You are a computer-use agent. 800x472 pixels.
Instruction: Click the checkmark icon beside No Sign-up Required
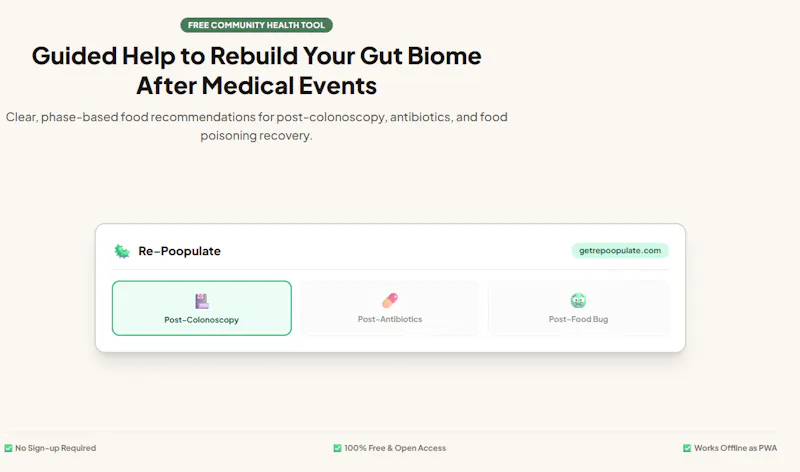8,448
